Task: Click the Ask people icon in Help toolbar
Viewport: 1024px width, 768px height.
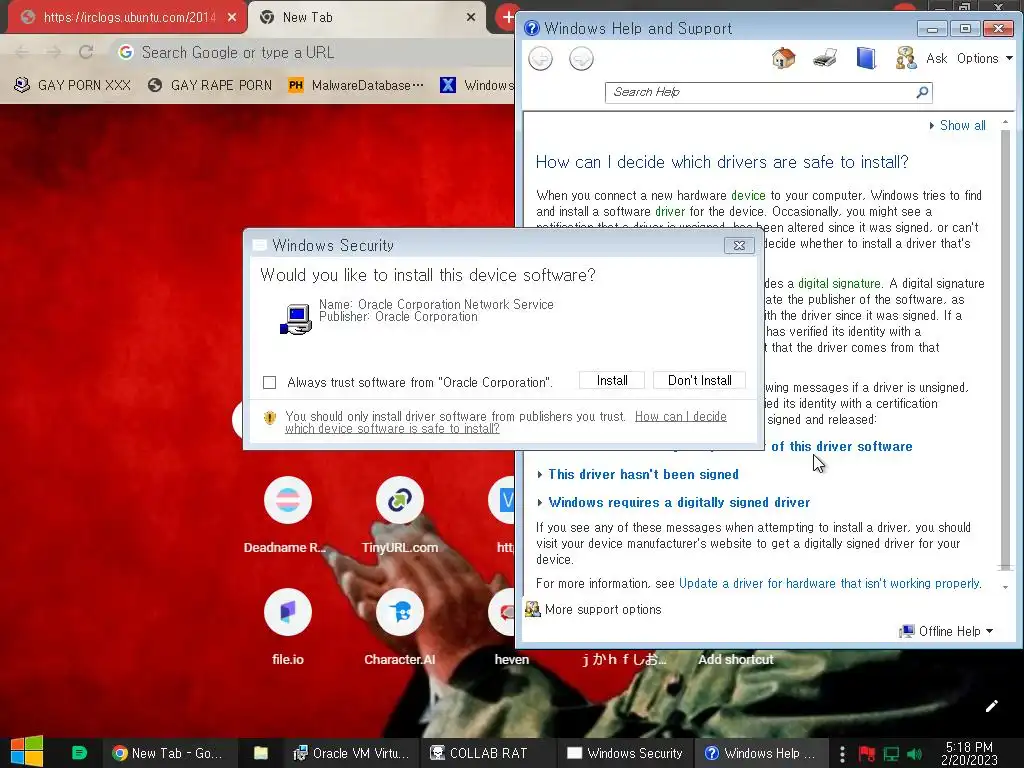Action: pos(906,58)
